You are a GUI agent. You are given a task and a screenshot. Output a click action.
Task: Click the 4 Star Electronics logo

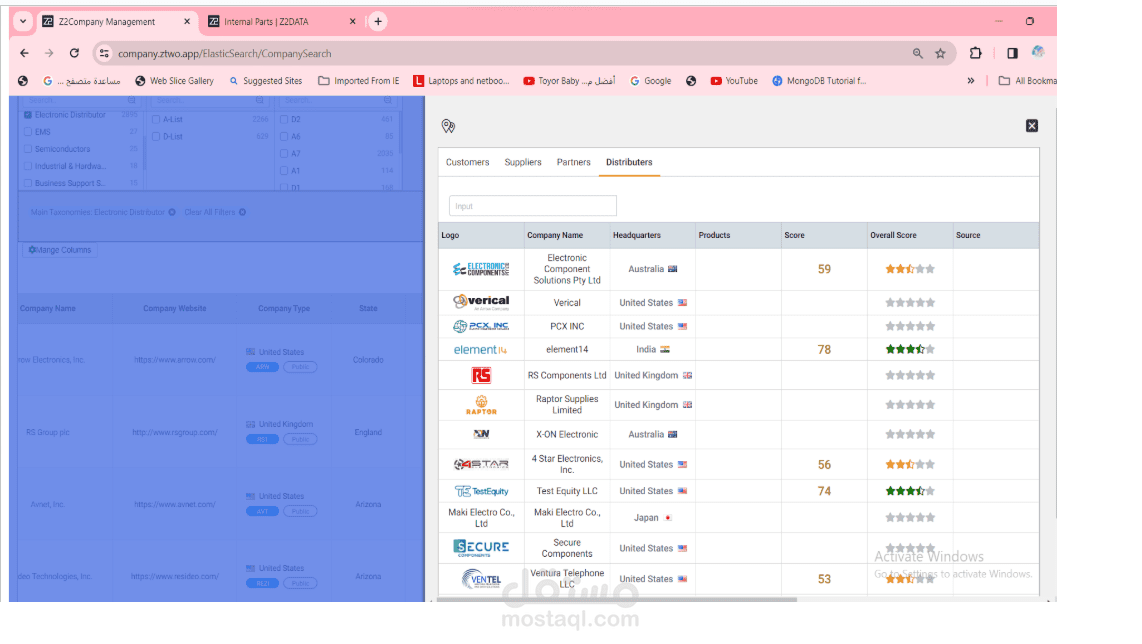point(481,464)
